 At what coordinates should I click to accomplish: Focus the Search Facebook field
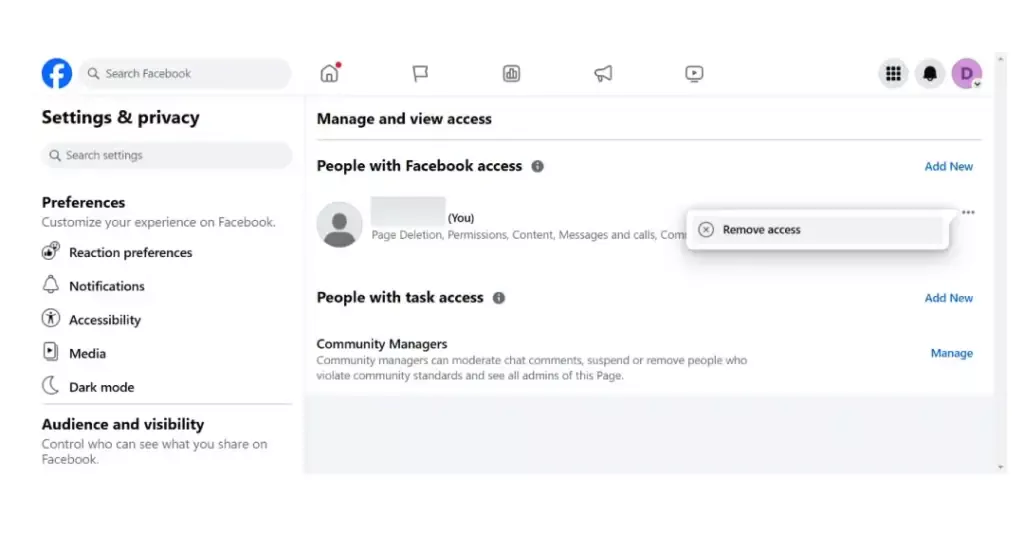click(185, 73)
